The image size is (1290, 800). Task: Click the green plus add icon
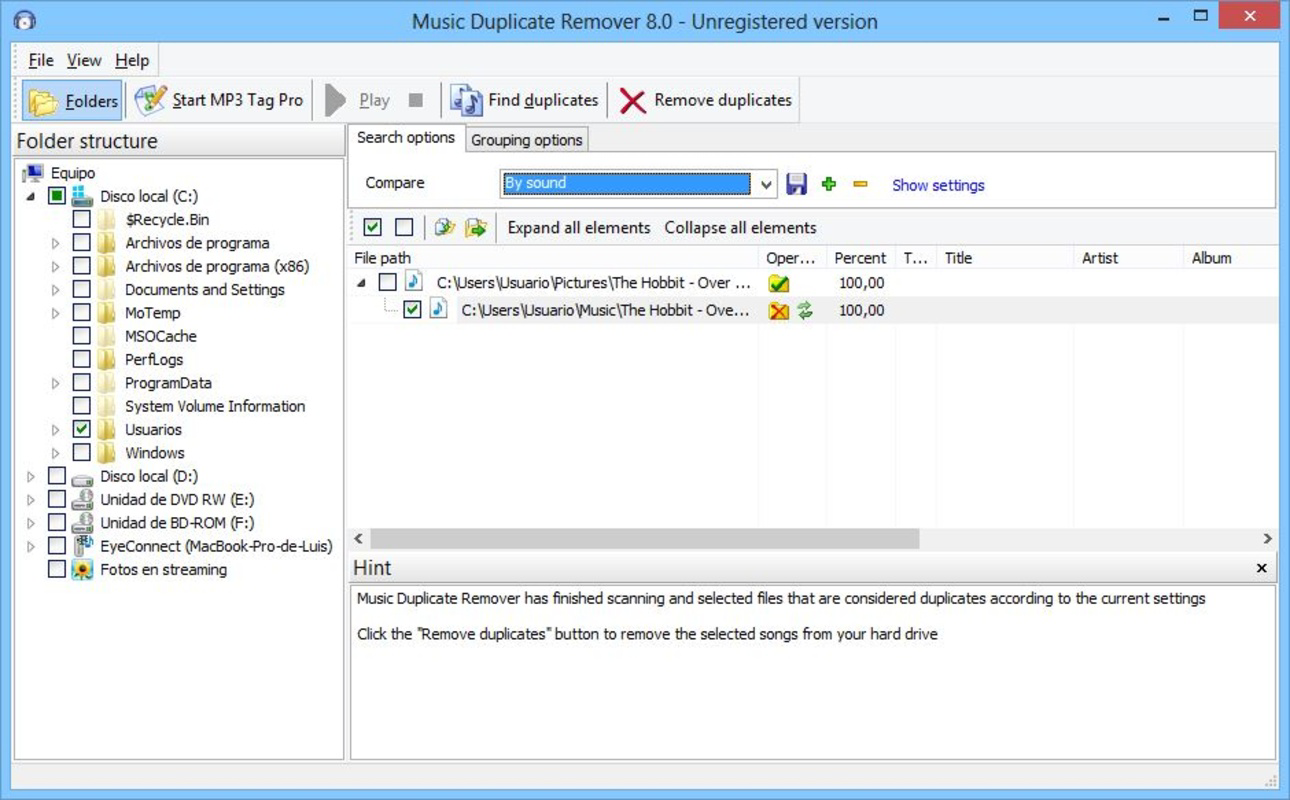point(828,184)
